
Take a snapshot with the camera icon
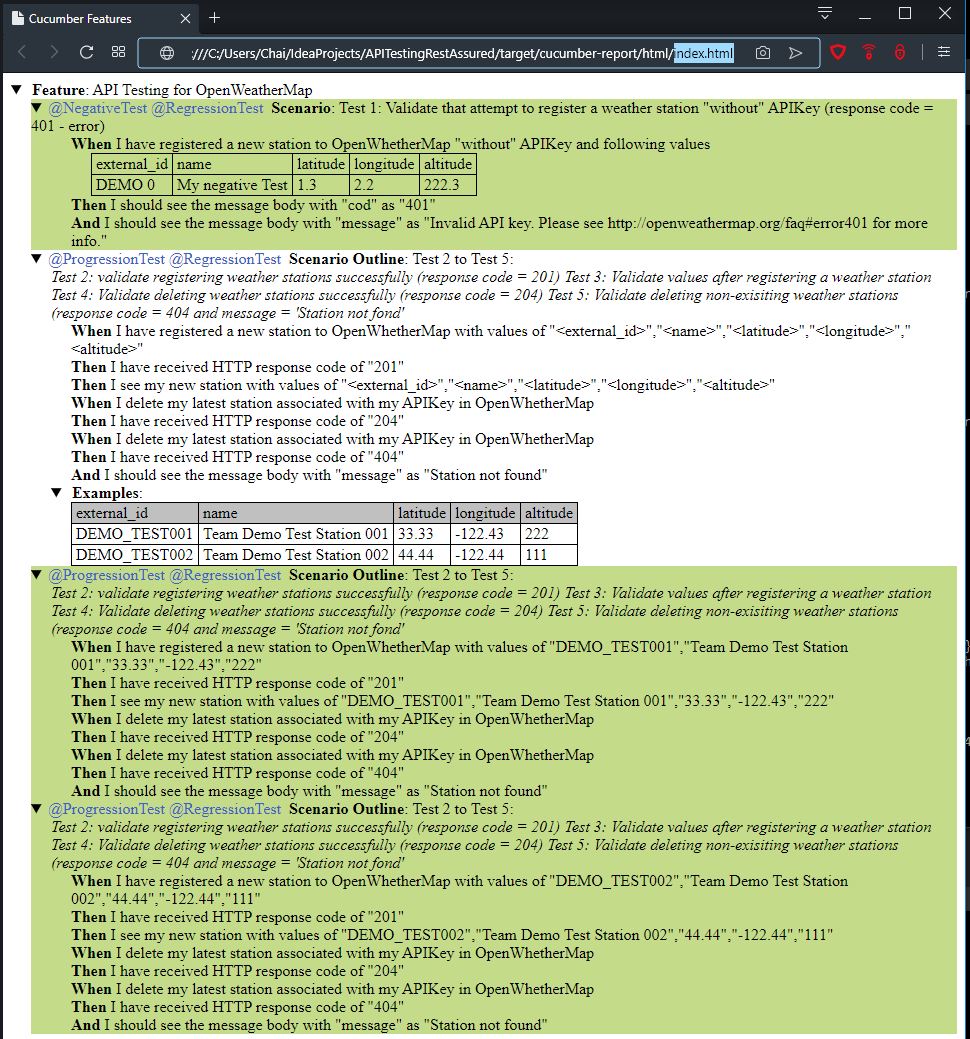763,53
